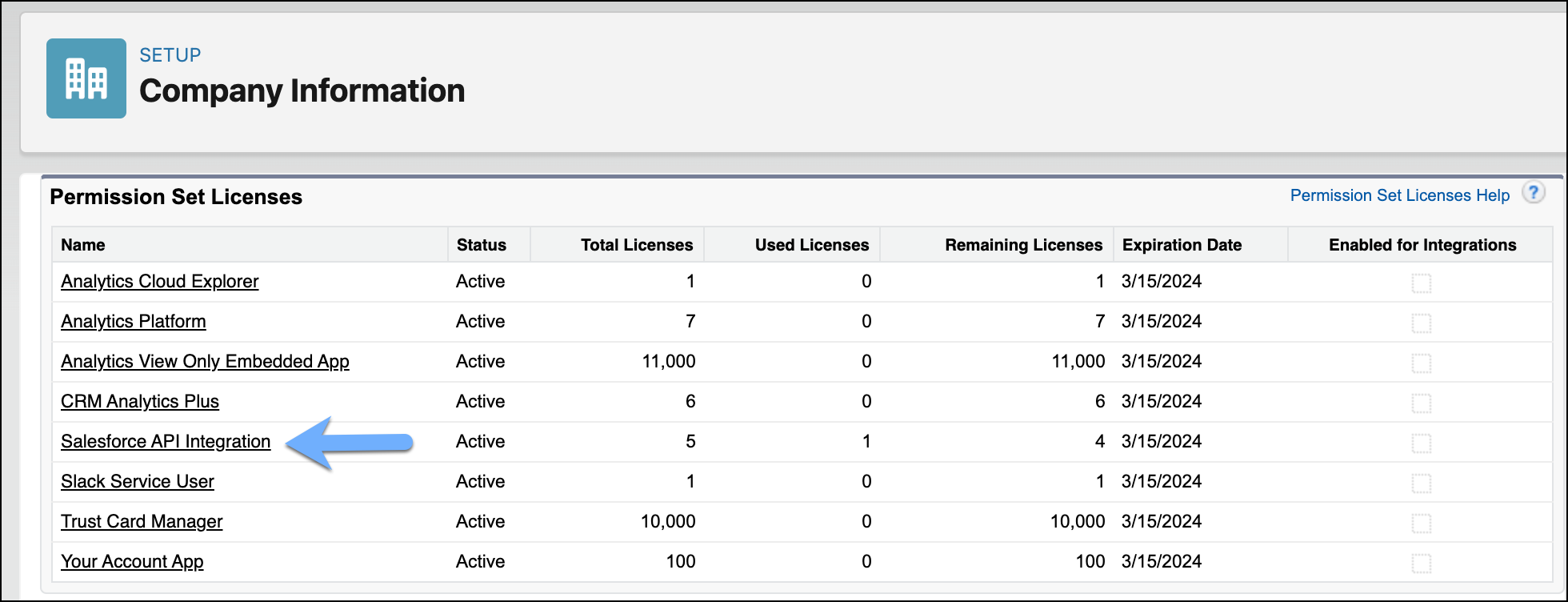Open Analytics View Only Embedded App license
Image resolution: width=1568 pixels, height=602 pixels.
pos(205,361)
